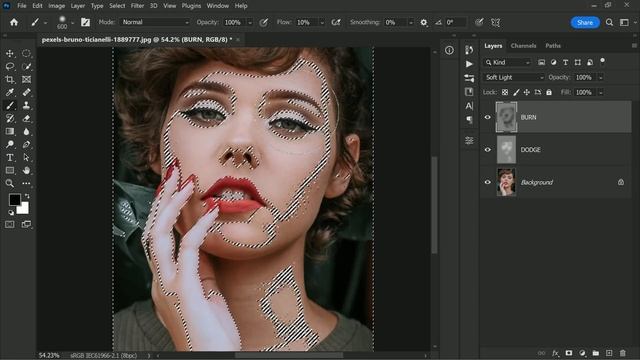Image resolution: width=640 pixels, height=360 pixels.
Task: Open the search magnifier icon
Action: tap(609, 22)
